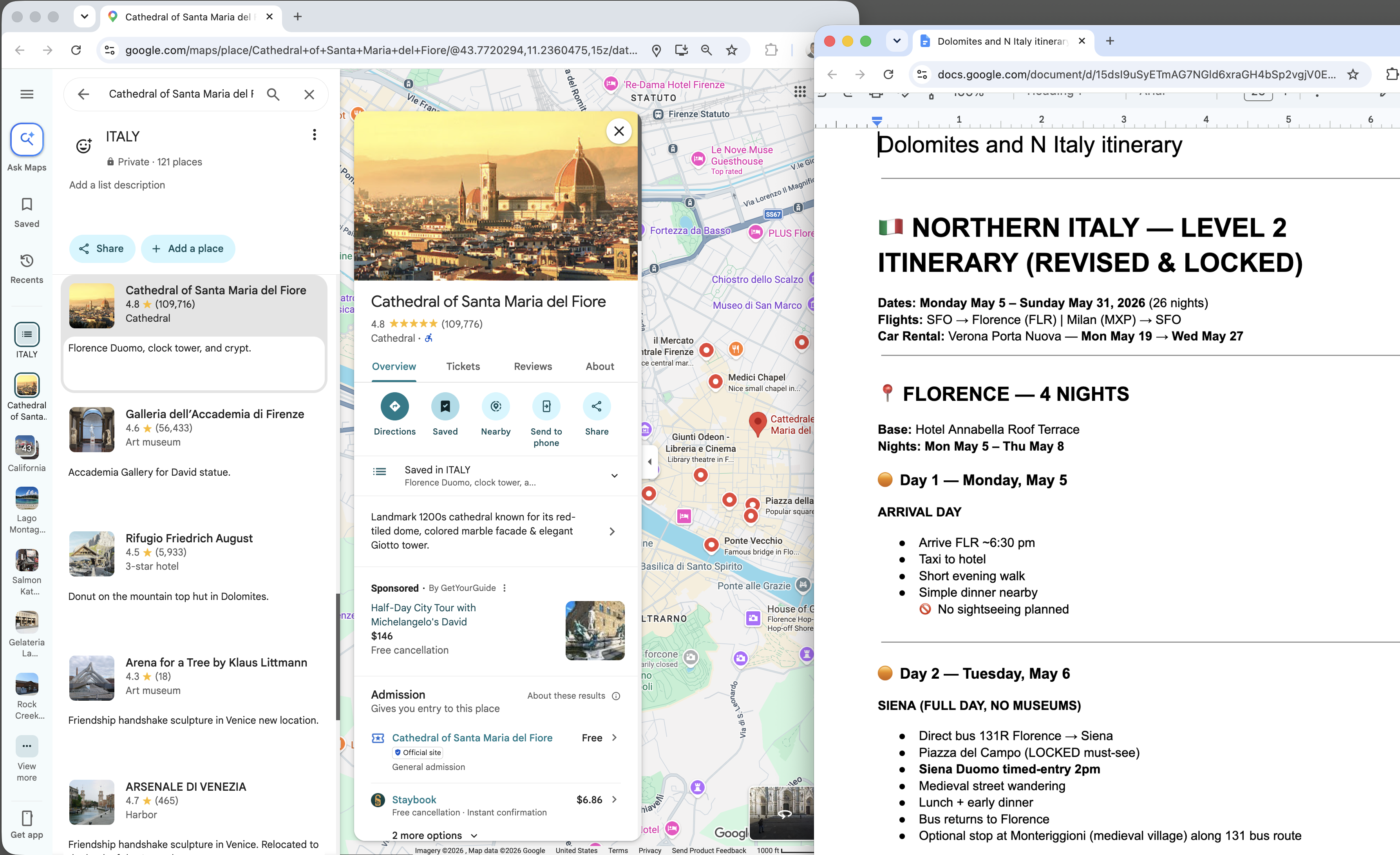Screen dimensions: 1400x855
Task: Expand the cathedral description chevron
Action: [x=612, y=531]
